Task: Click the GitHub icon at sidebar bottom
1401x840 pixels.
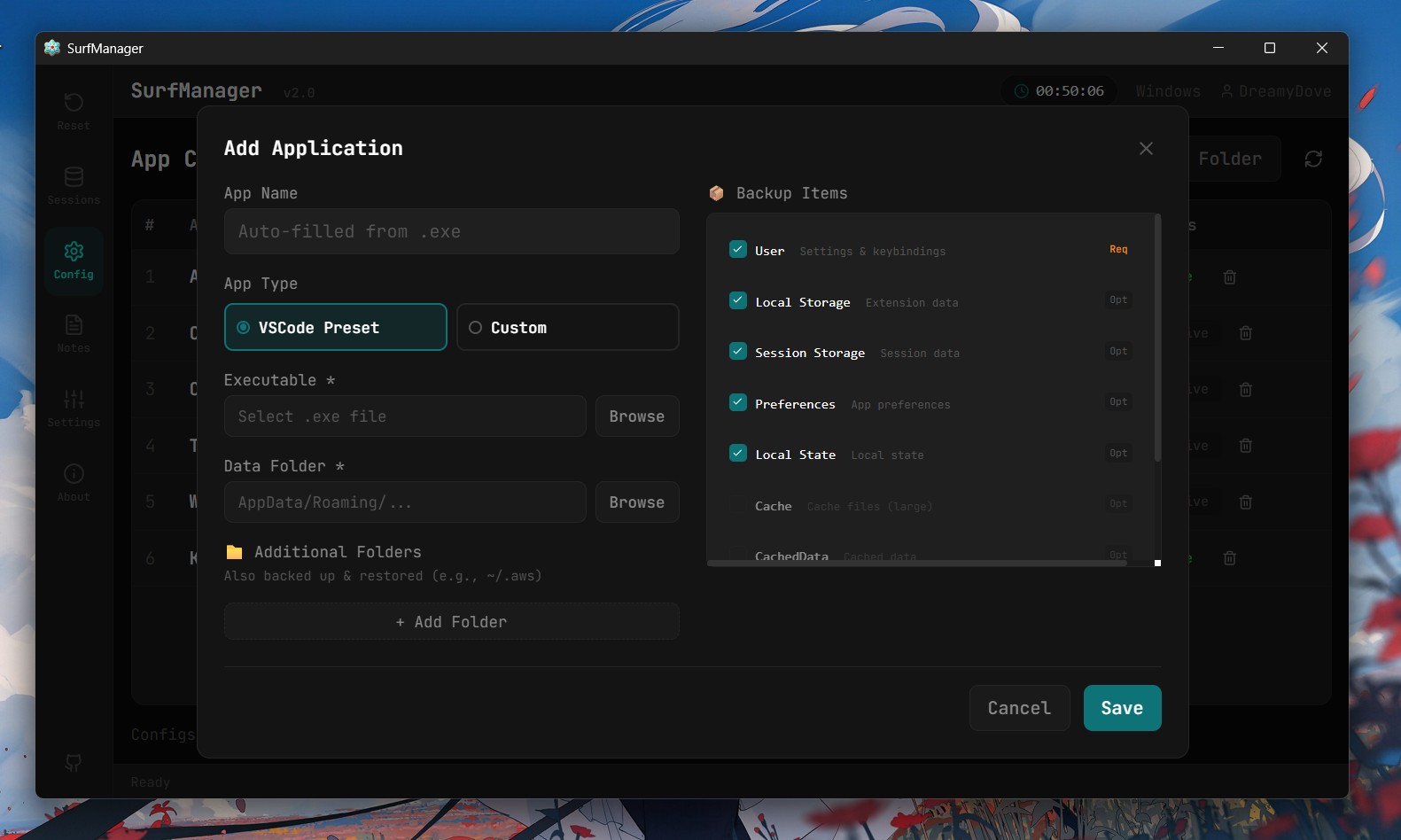Action: (x=74, y=762)
